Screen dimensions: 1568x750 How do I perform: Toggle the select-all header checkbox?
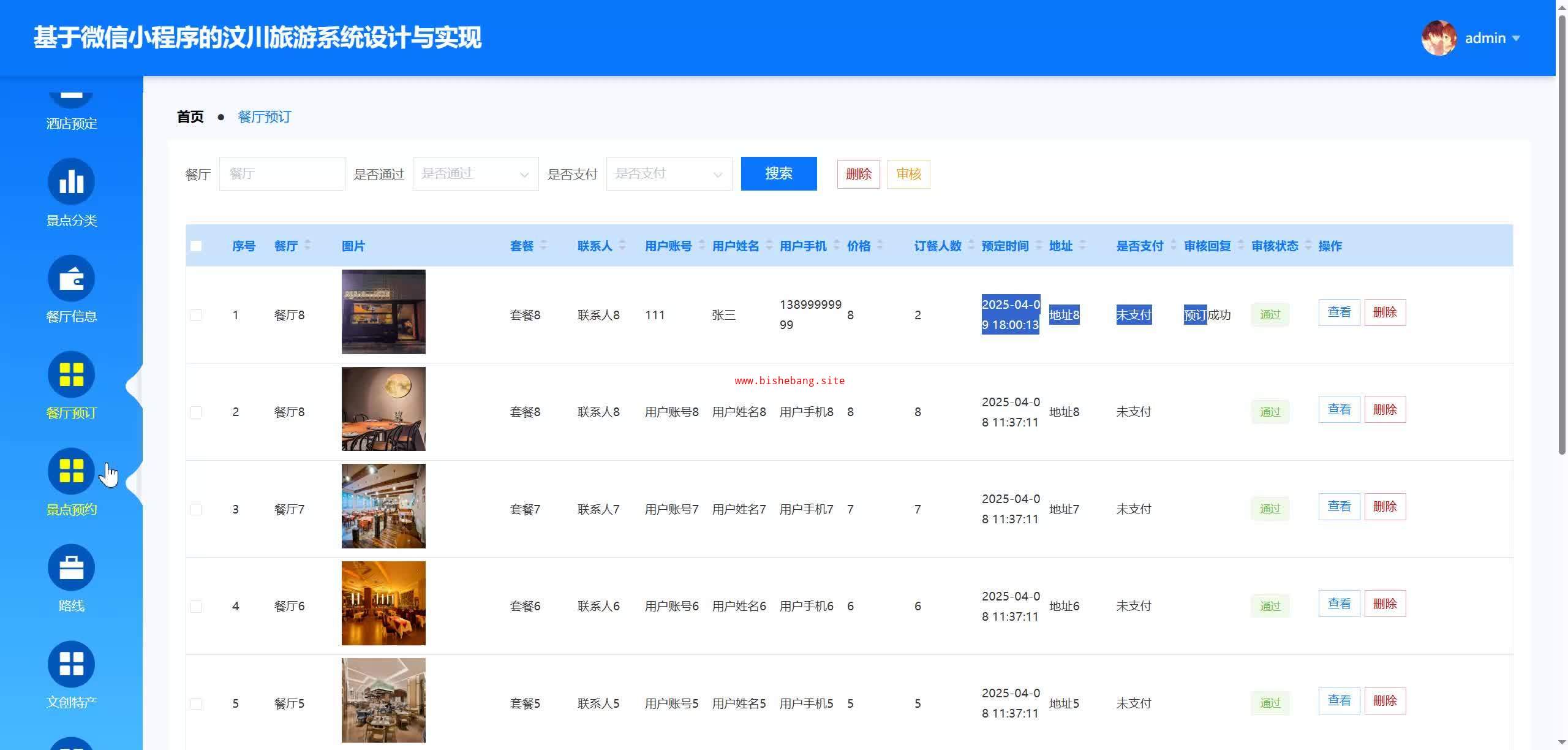pos(196,246)
